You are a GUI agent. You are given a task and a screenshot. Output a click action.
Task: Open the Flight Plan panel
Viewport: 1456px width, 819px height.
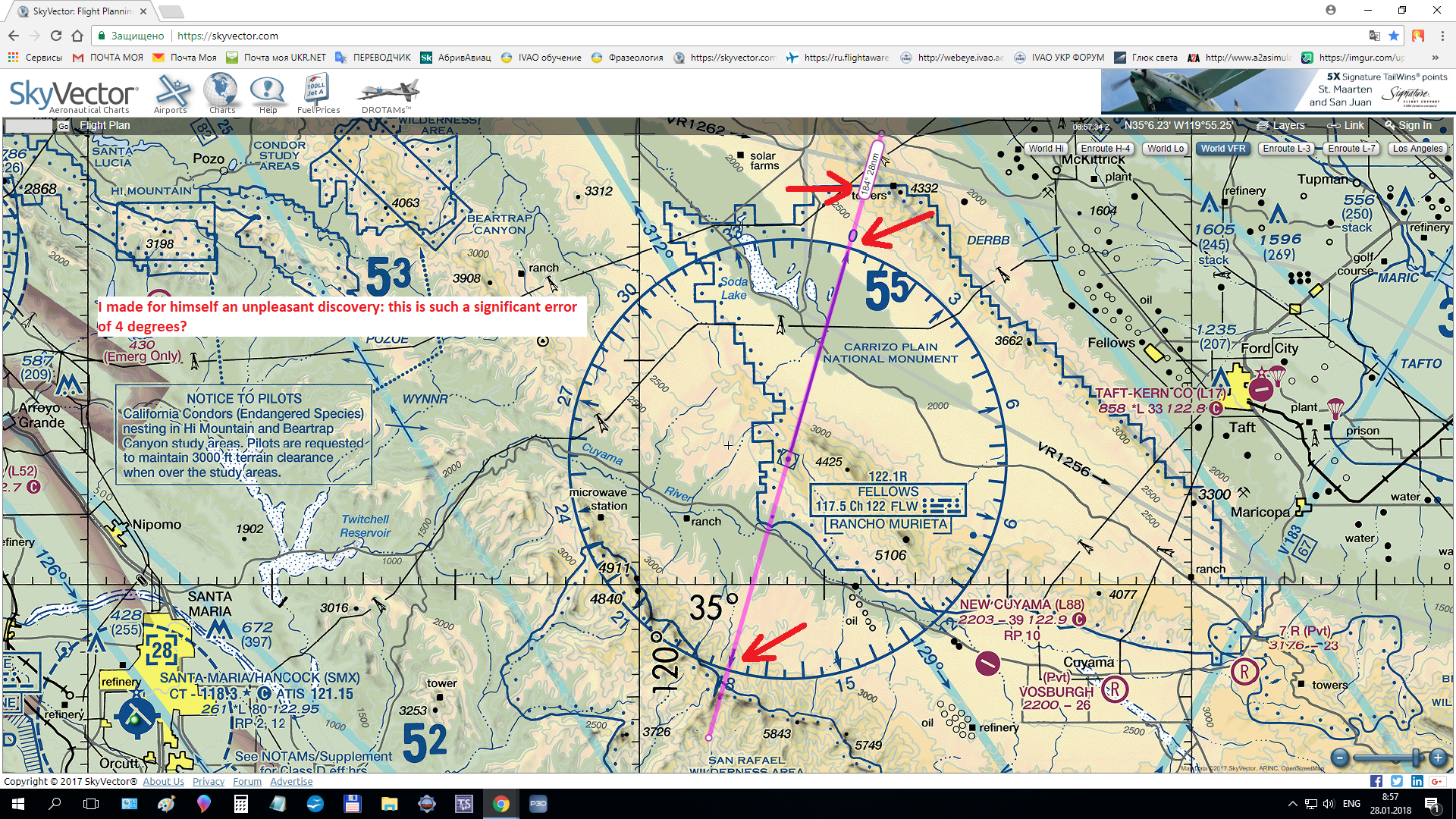pos(105,126)
